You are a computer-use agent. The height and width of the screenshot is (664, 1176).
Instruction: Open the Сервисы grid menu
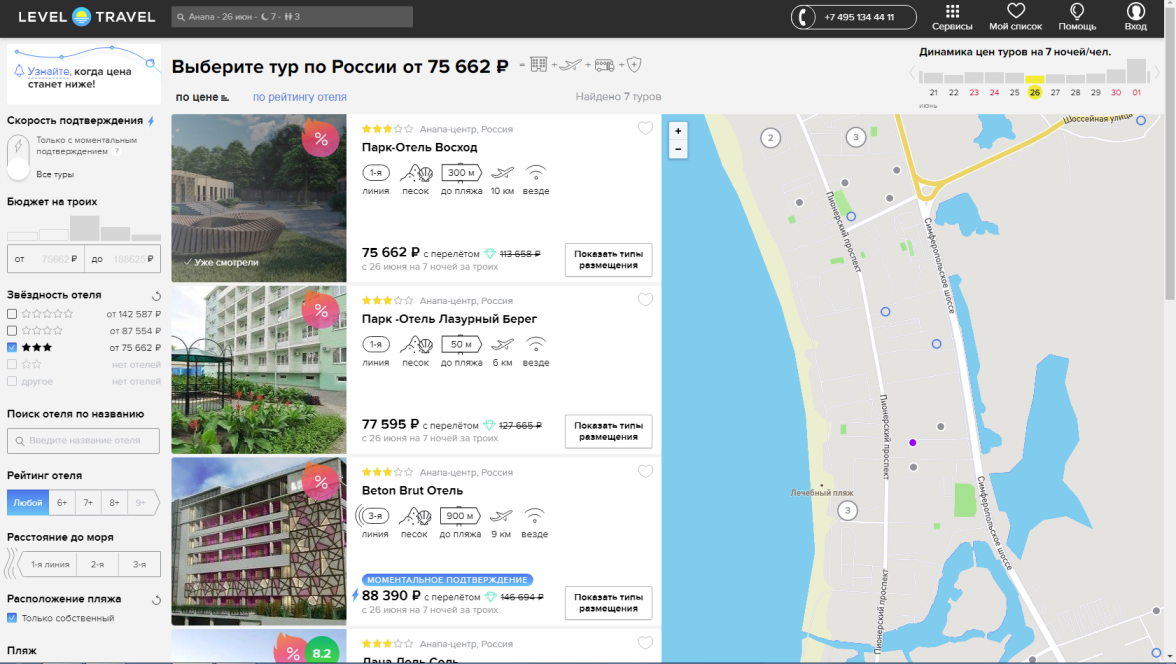[952, 17]
